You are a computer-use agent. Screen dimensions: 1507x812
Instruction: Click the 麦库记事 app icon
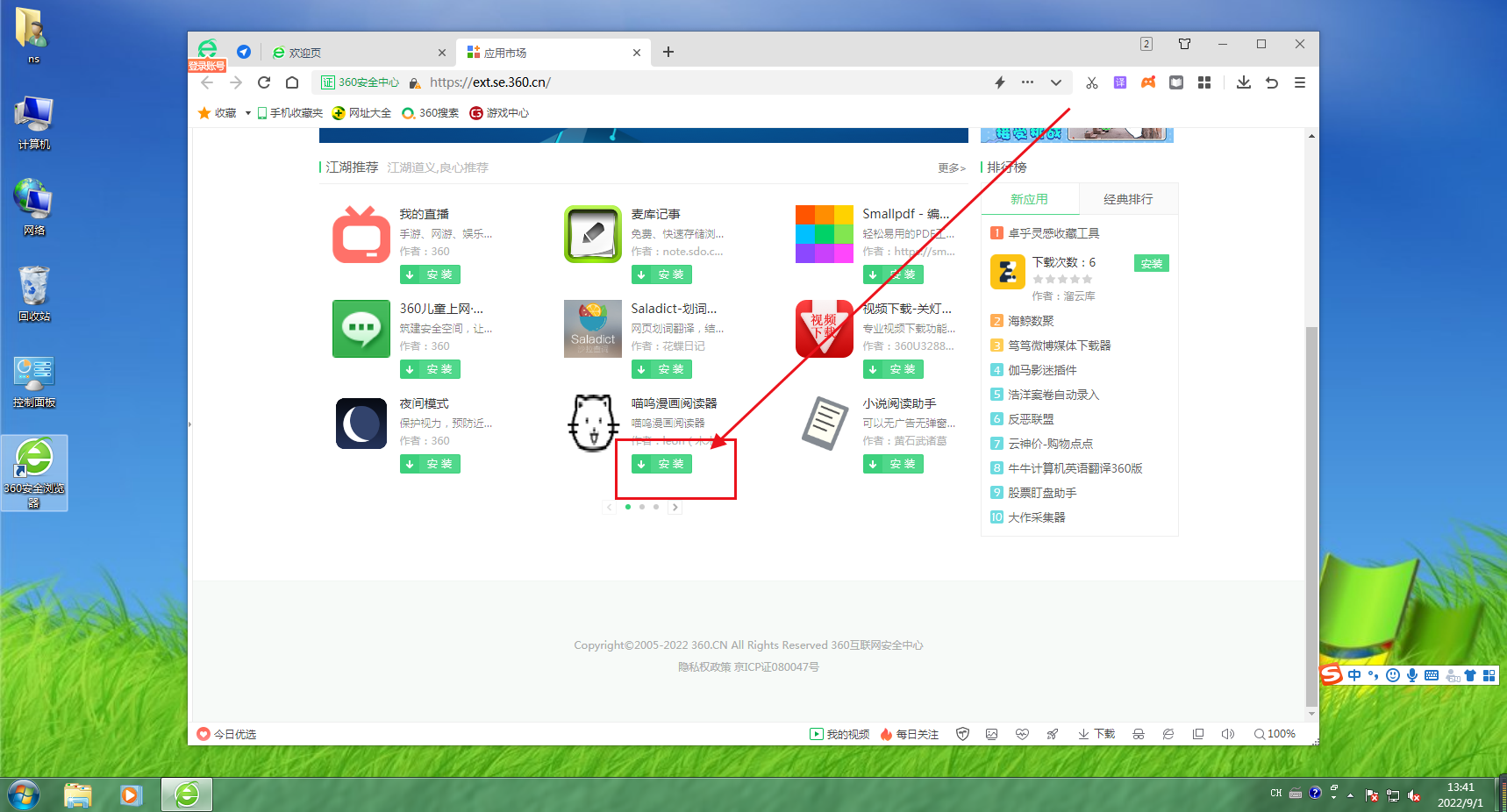[x=593, y=234]
